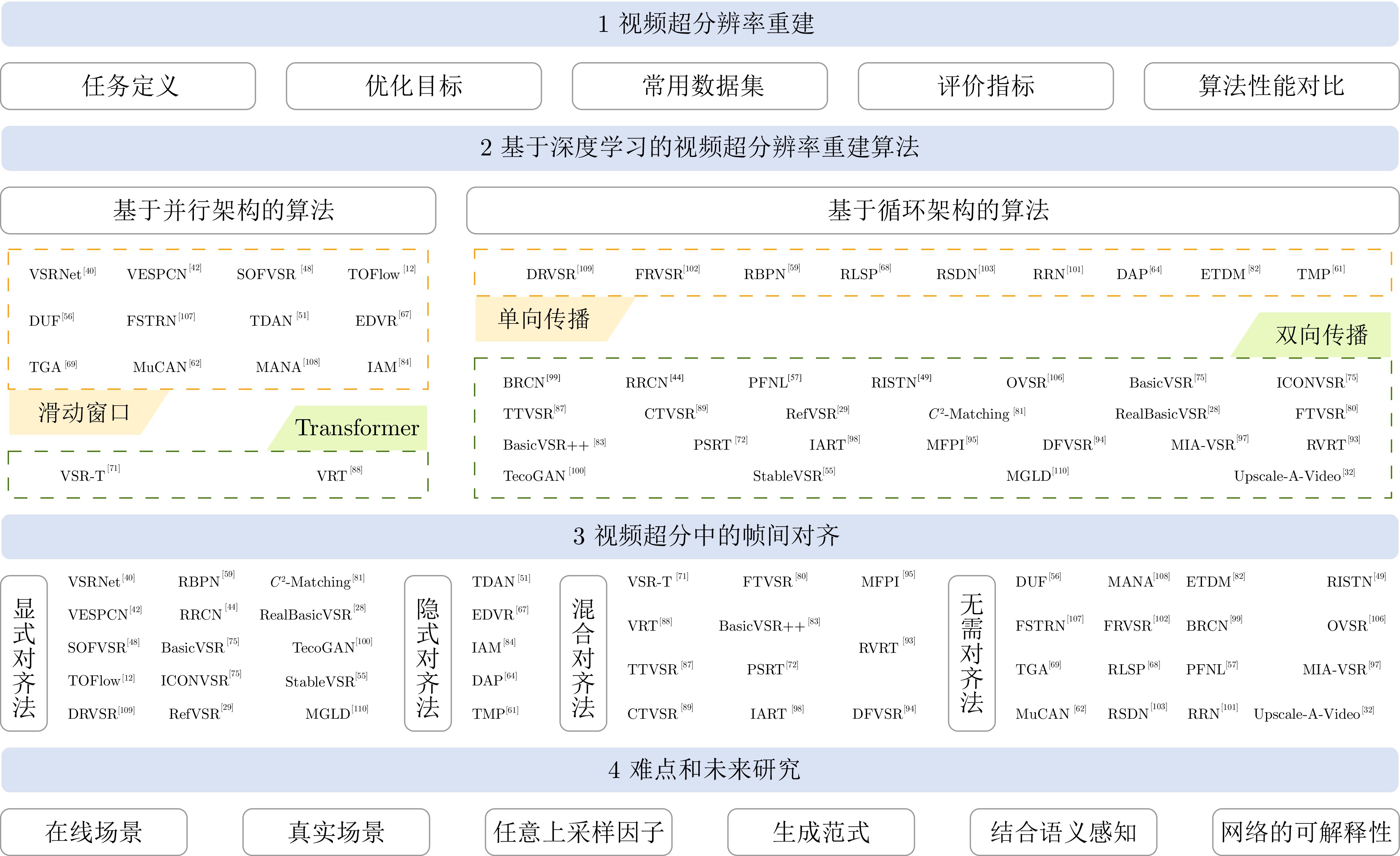Screen dimensions: 1400x856
Task: Click header 2 基于深度学习的视频超分辨率重建算法
Action: (x=700, y=148)
